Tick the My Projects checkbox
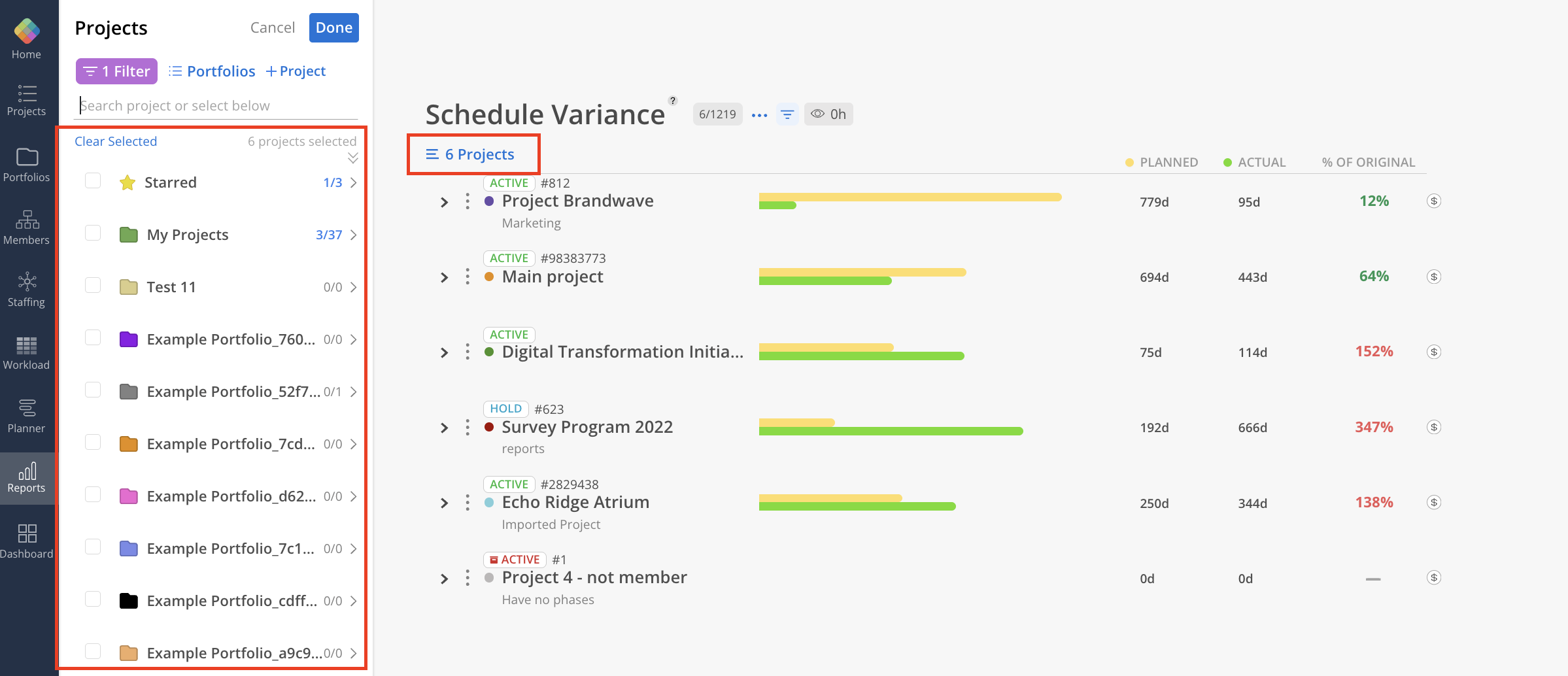The width and height of the screenshot is (1568, 676). pos(93,233)
